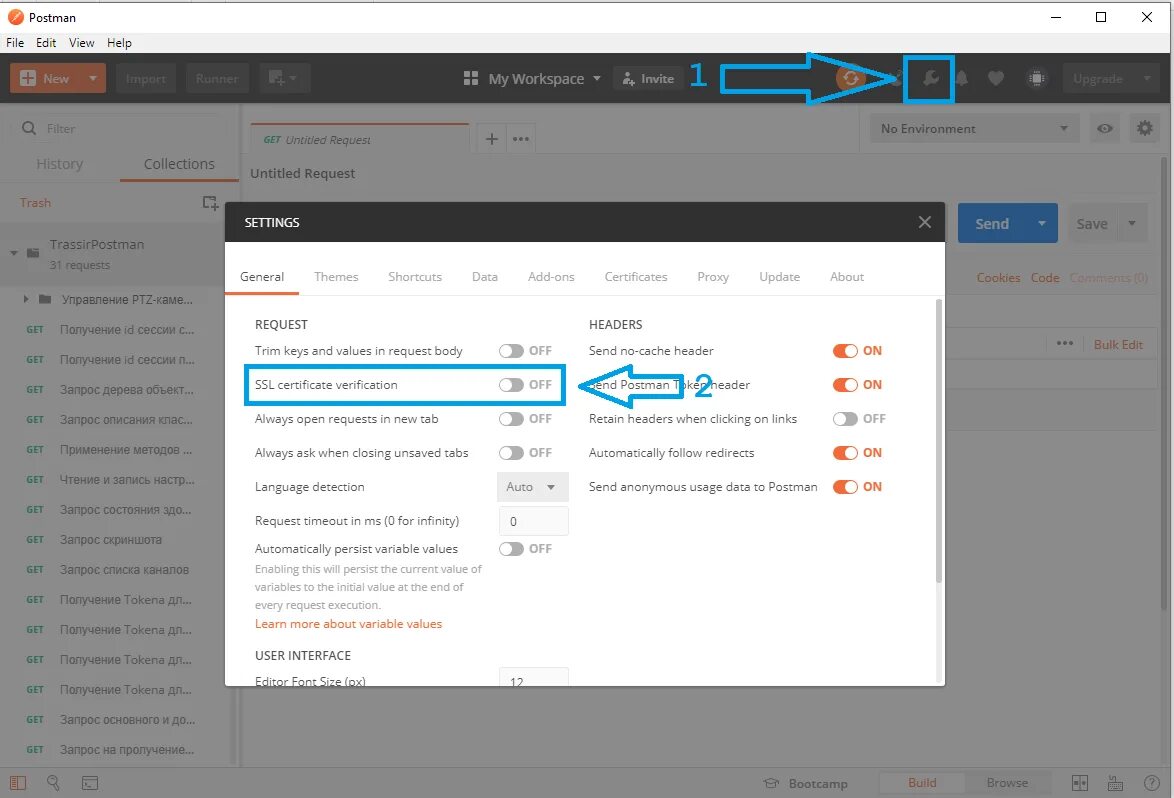Open the notifications bell icon

coord(962,78)
